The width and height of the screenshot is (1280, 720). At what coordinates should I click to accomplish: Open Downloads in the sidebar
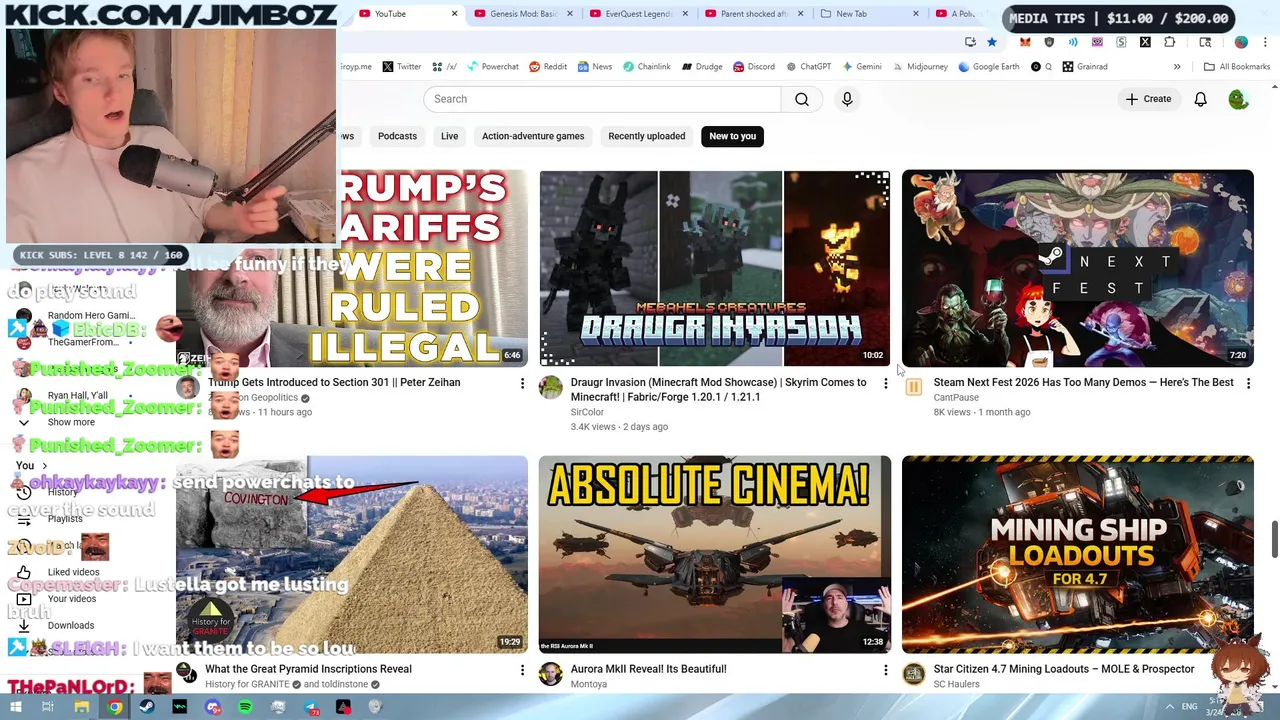tap(71, 625)
